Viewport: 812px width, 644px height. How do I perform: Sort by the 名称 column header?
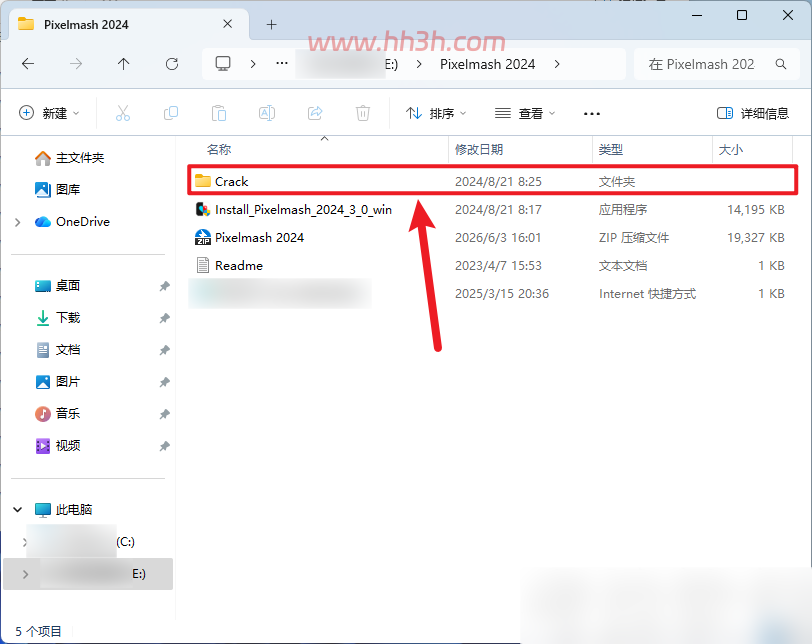(219, 150)
